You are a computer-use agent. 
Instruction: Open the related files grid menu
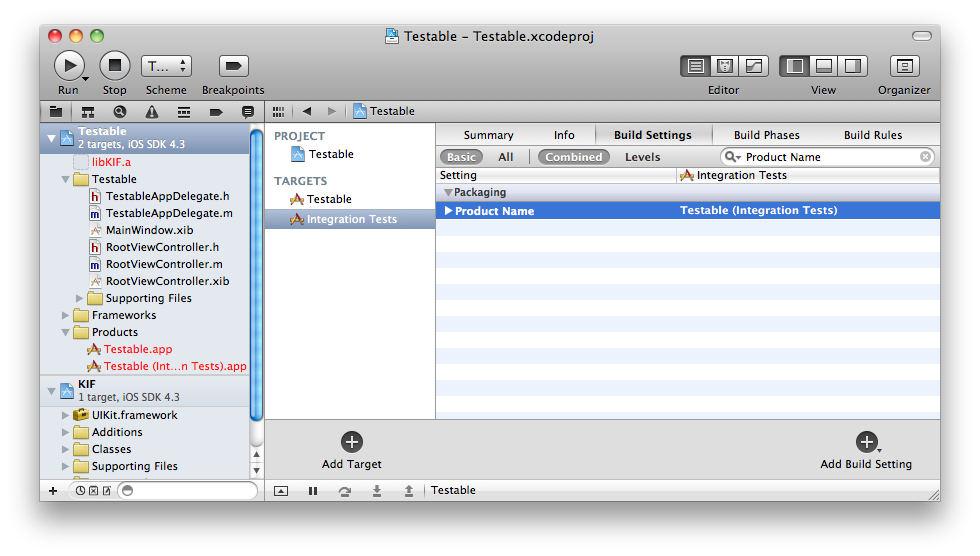[279, 111]
